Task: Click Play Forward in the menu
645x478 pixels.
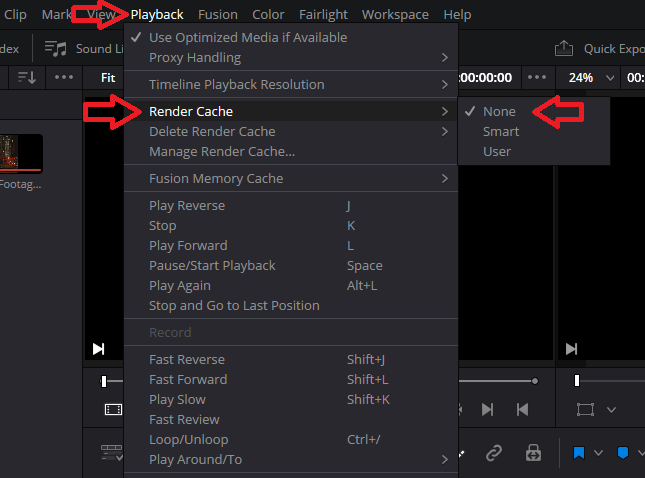Action: tap(188, 246)
